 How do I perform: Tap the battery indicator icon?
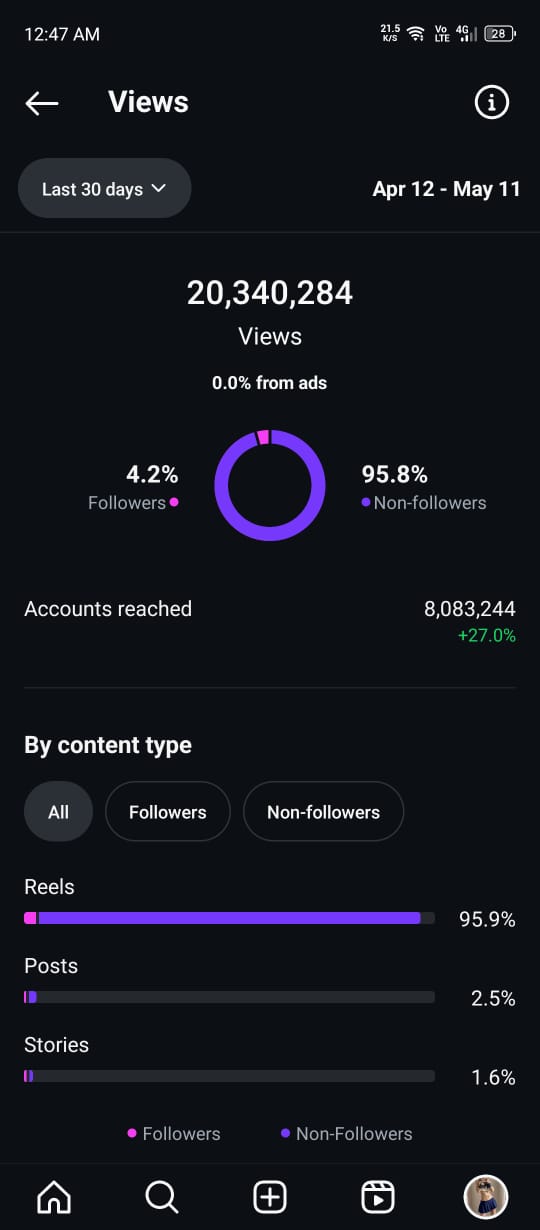point(499,33)
